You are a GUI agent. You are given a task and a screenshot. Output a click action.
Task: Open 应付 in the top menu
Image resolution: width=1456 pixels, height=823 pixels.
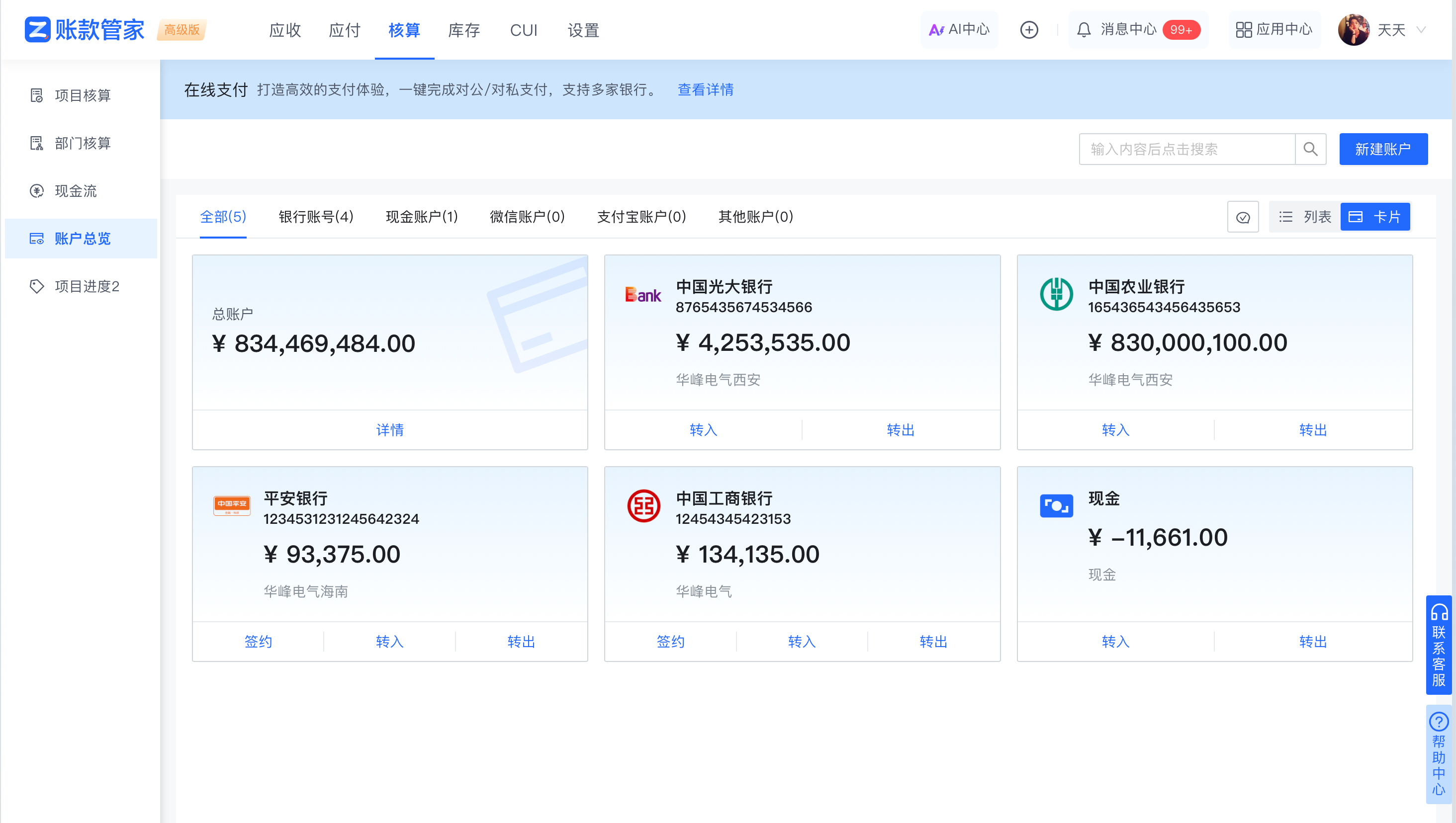click(344, 30)
